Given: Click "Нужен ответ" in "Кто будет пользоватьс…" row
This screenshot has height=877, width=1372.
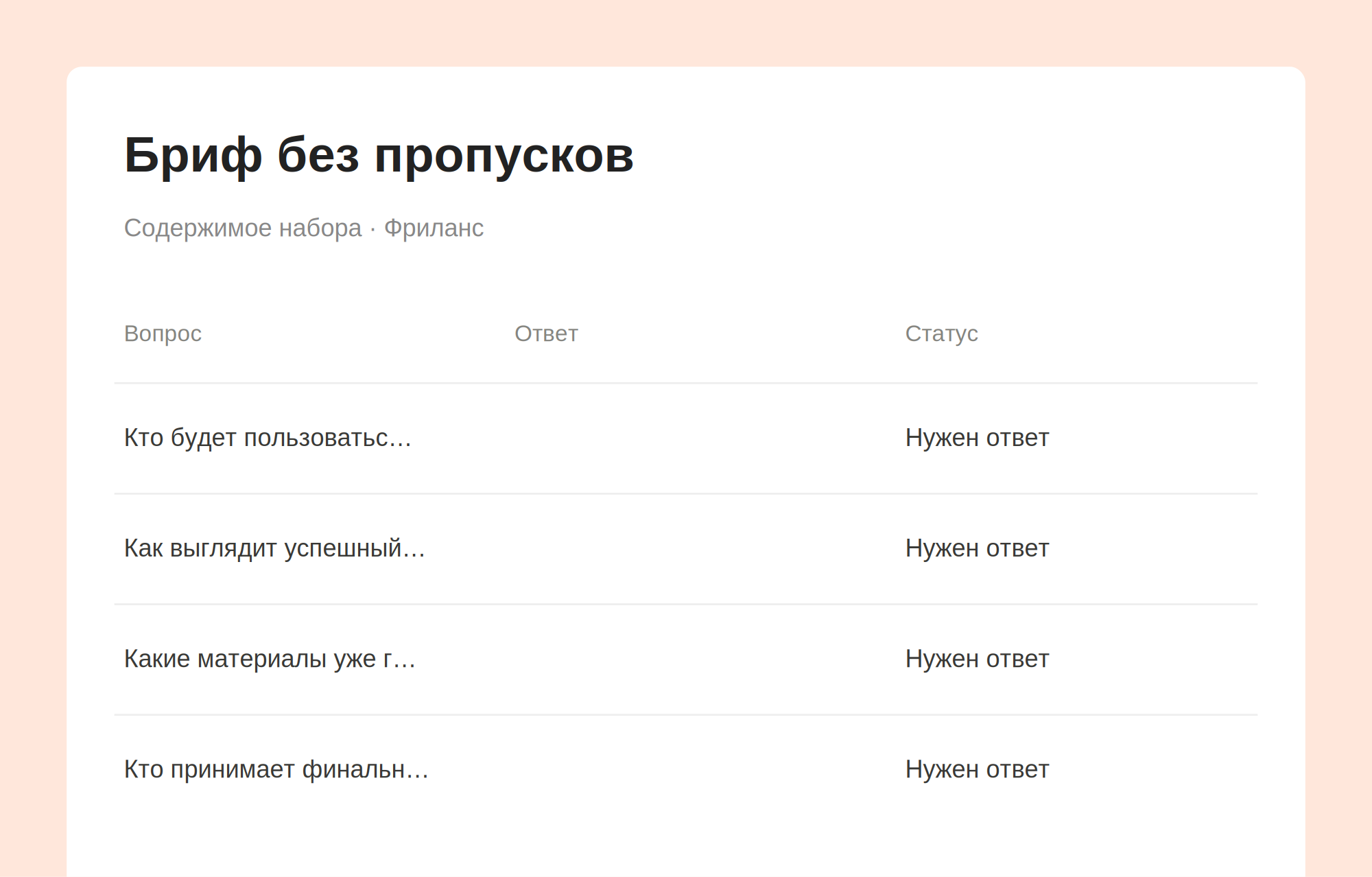Looking at the screenshot, I should click(x=977, y=438).
